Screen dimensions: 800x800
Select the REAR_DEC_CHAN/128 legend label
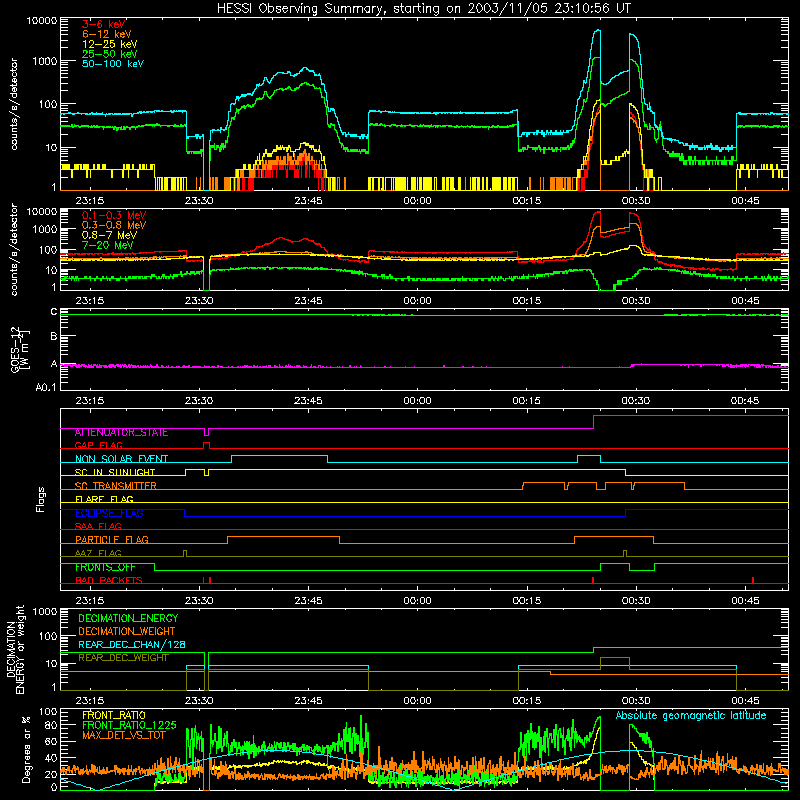[x=132, y=645]
